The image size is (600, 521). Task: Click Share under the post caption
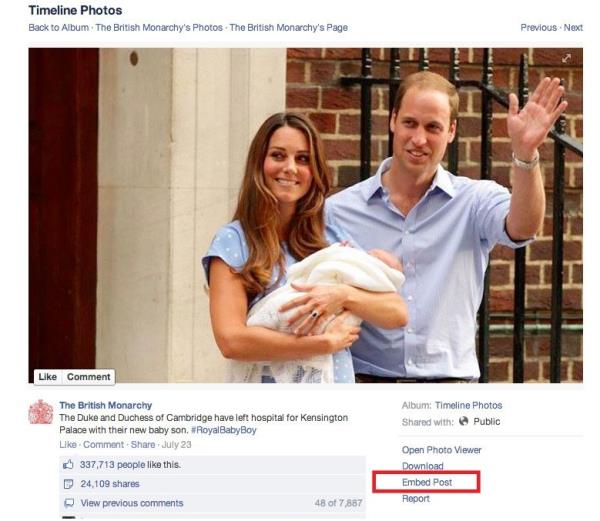(x=143, y=444)
